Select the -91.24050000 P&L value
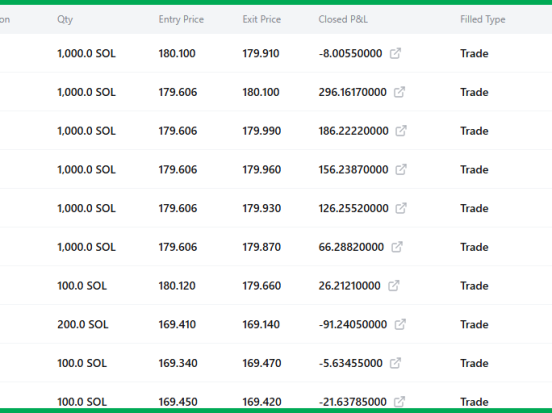Image resolution: width=552 pixels, height=413 pixels. click(x=353, y=325)
